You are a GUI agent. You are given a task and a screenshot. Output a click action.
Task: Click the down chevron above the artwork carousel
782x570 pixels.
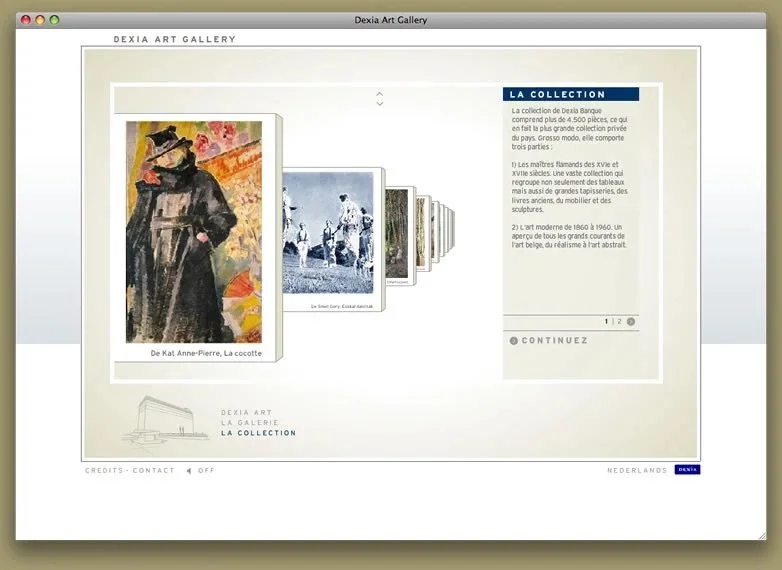click(x=380, y=103)
